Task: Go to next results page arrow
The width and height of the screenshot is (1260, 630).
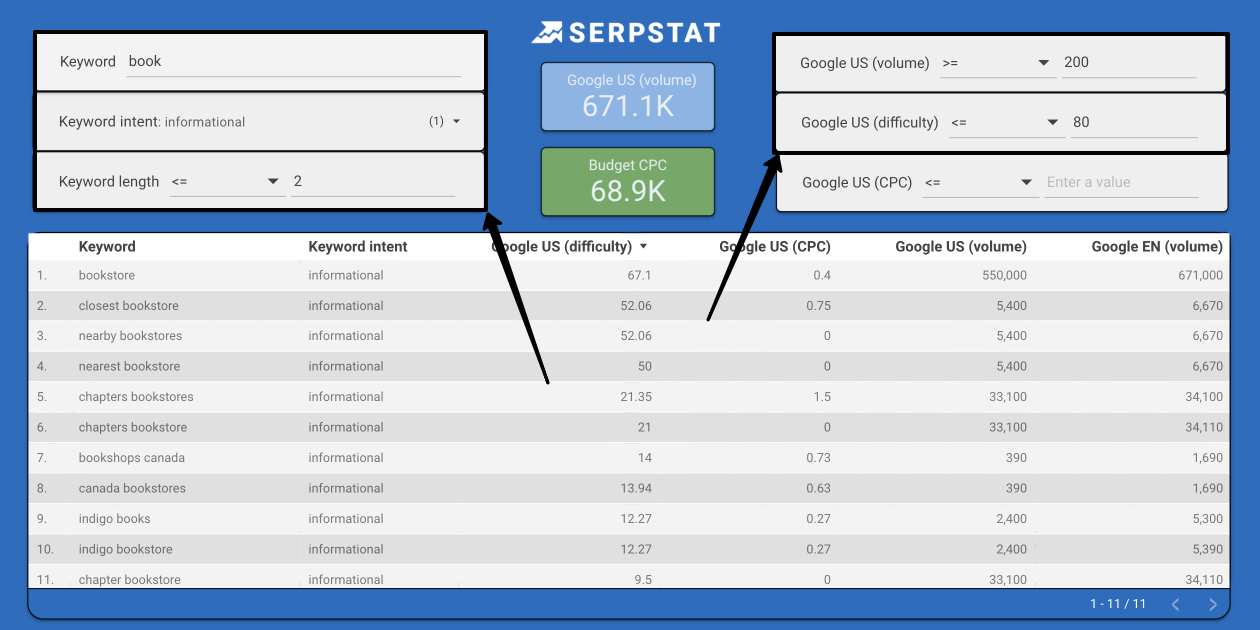Action: pyautogui.click(x=1213, y=604)
